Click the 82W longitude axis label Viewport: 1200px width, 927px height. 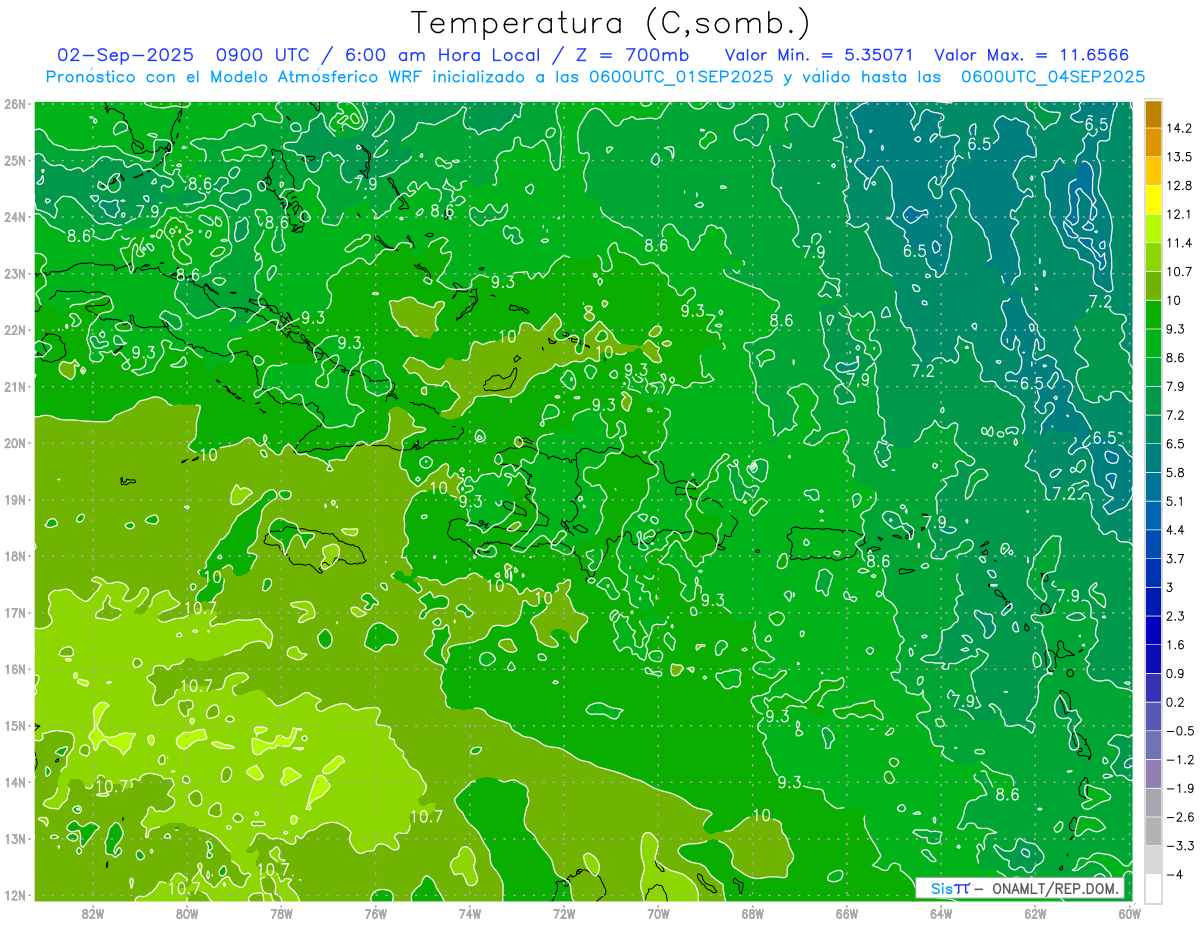(x=93, y=913)
